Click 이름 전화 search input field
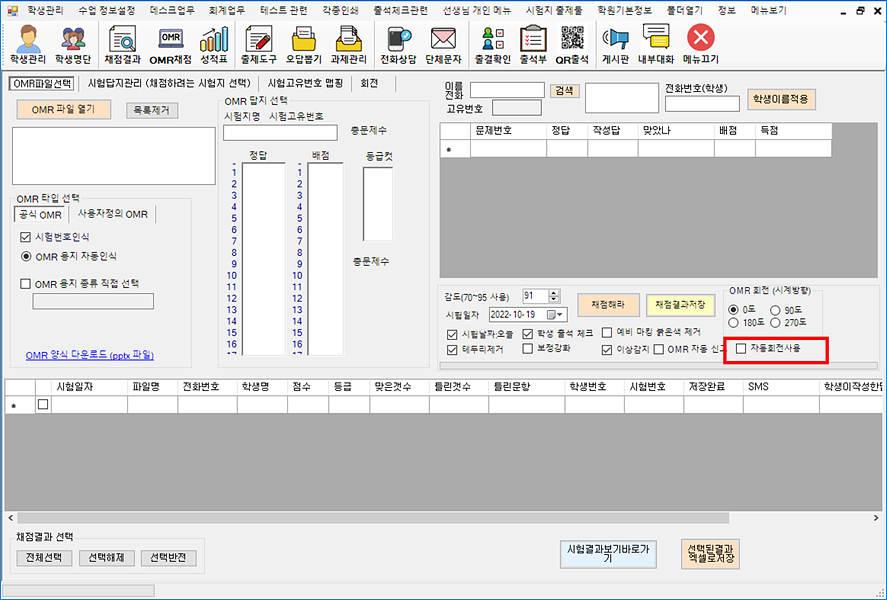Image resolution: width=887 pixels, height=600 pixels. click(507, 90)
